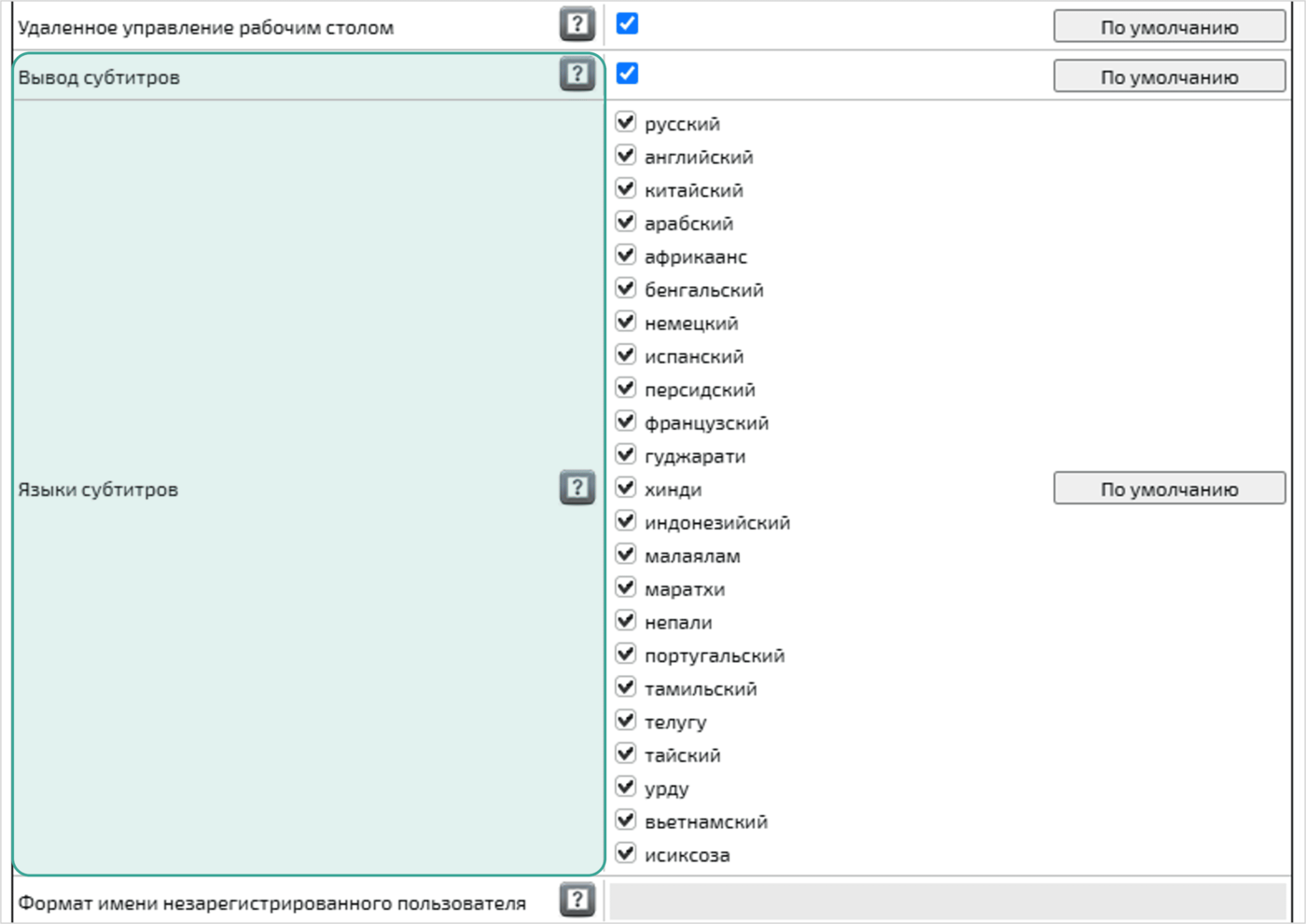
Task: Toggle the Вывод субтитров checkbox
Action: (628, 74)
